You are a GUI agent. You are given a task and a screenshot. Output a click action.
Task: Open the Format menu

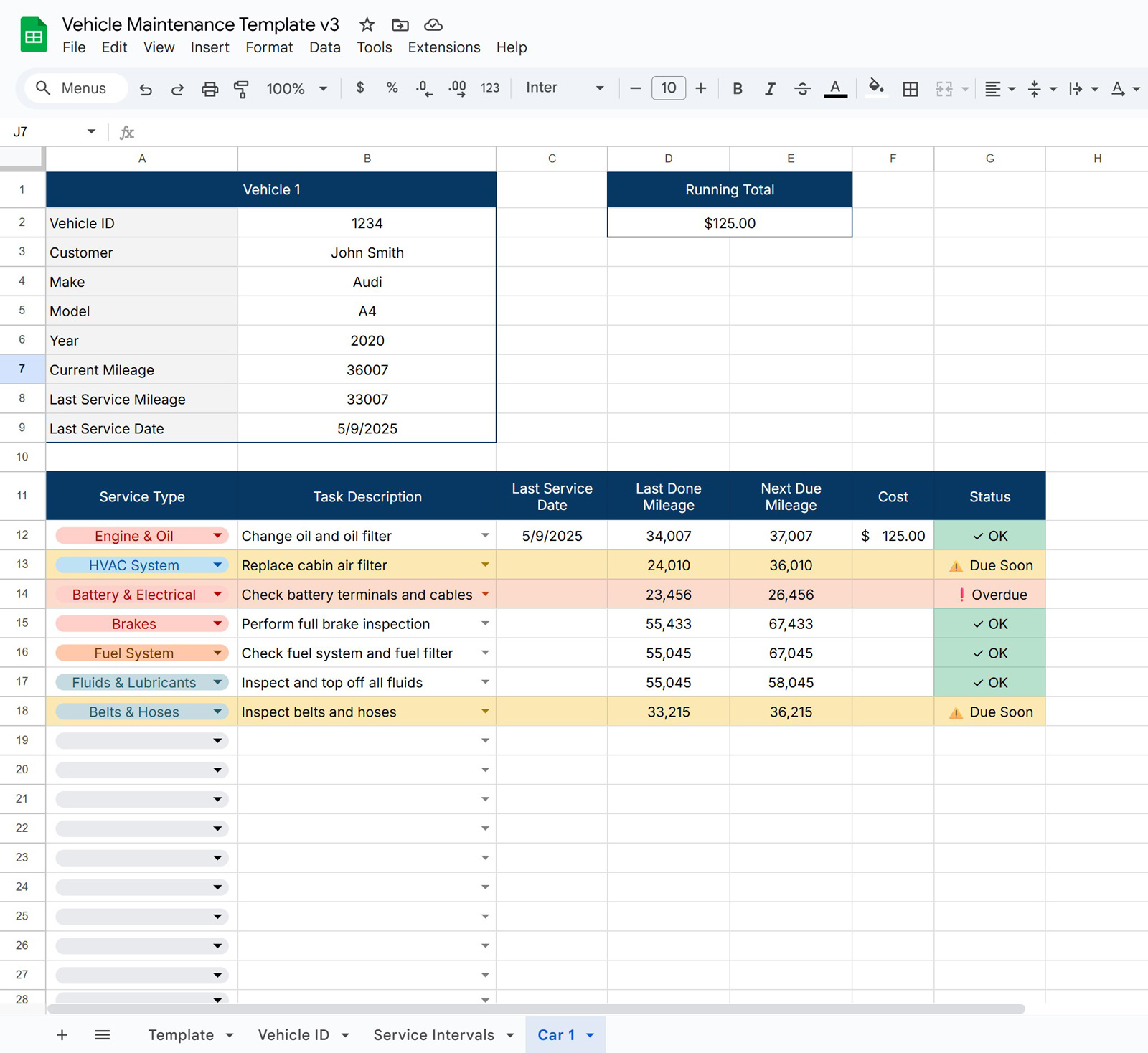click(x=269, y=47)
